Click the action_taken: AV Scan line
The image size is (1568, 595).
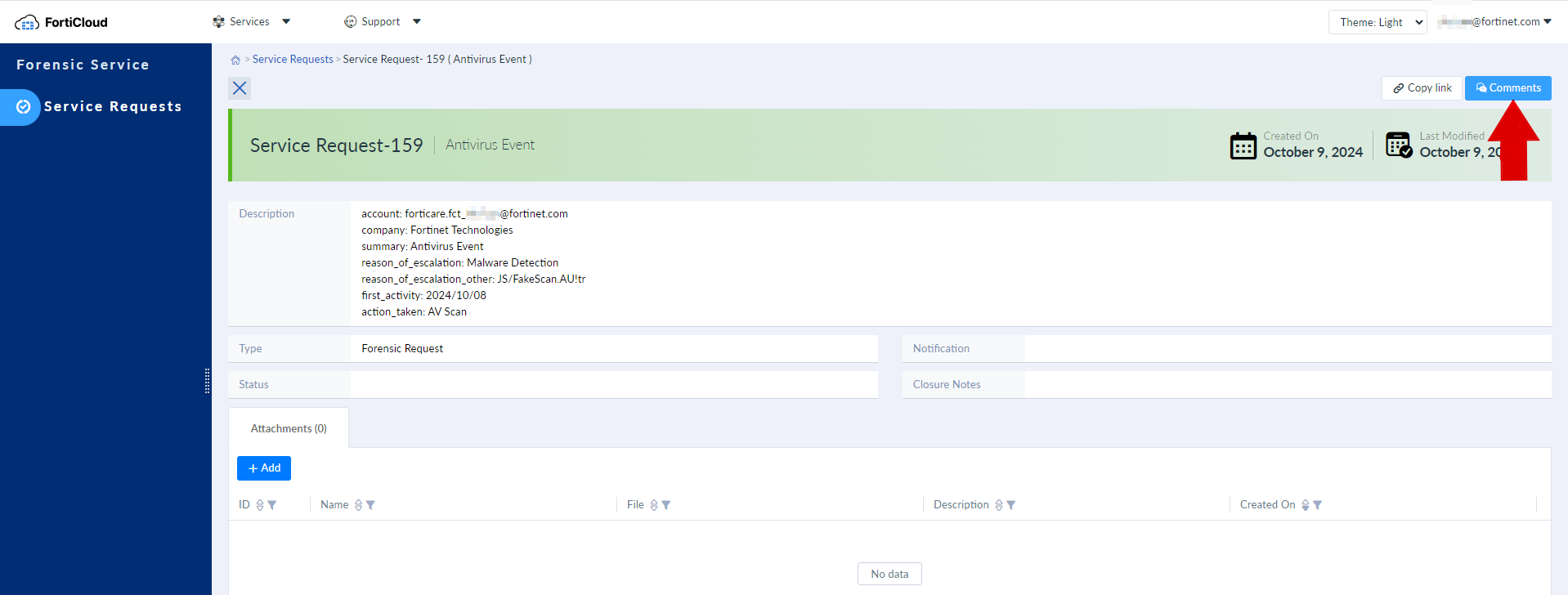[414, 312]
